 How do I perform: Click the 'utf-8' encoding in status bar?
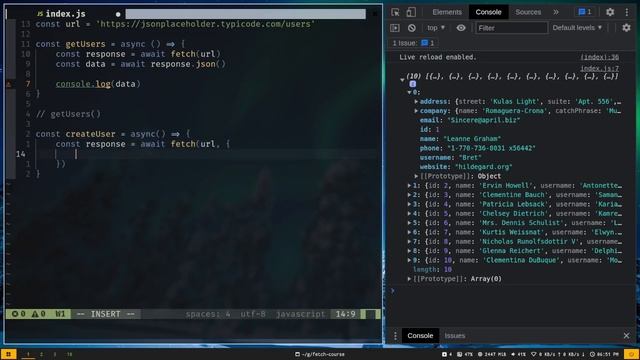(253, 314)
